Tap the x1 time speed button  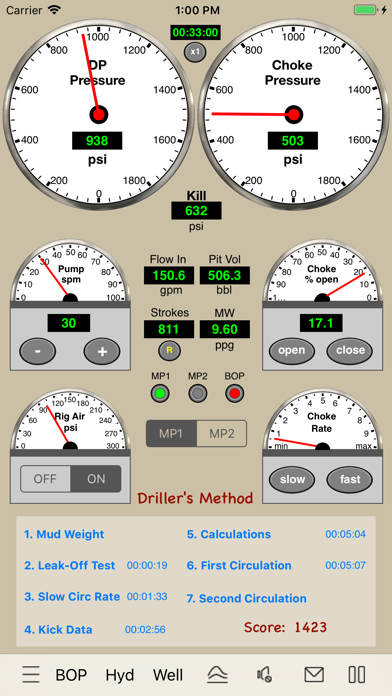(195, 51)
